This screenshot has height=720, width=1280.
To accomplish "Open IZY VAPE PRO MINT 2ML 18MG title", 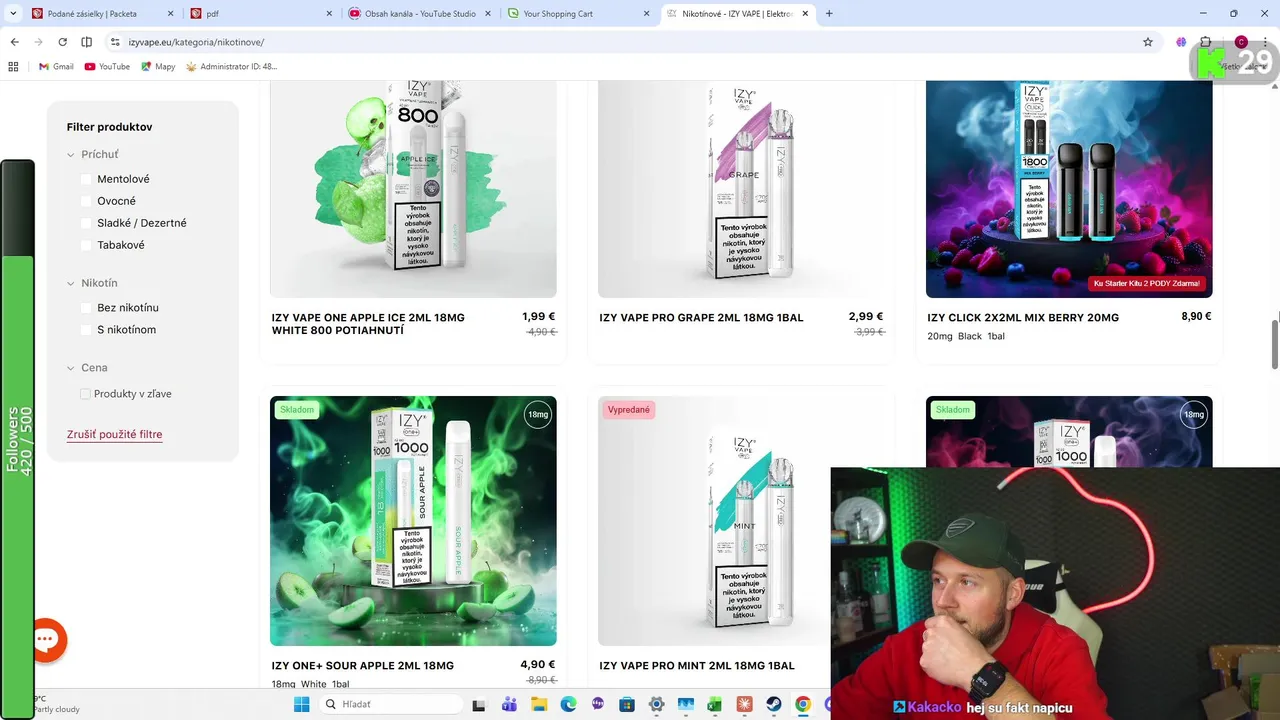I will (697, 666).
